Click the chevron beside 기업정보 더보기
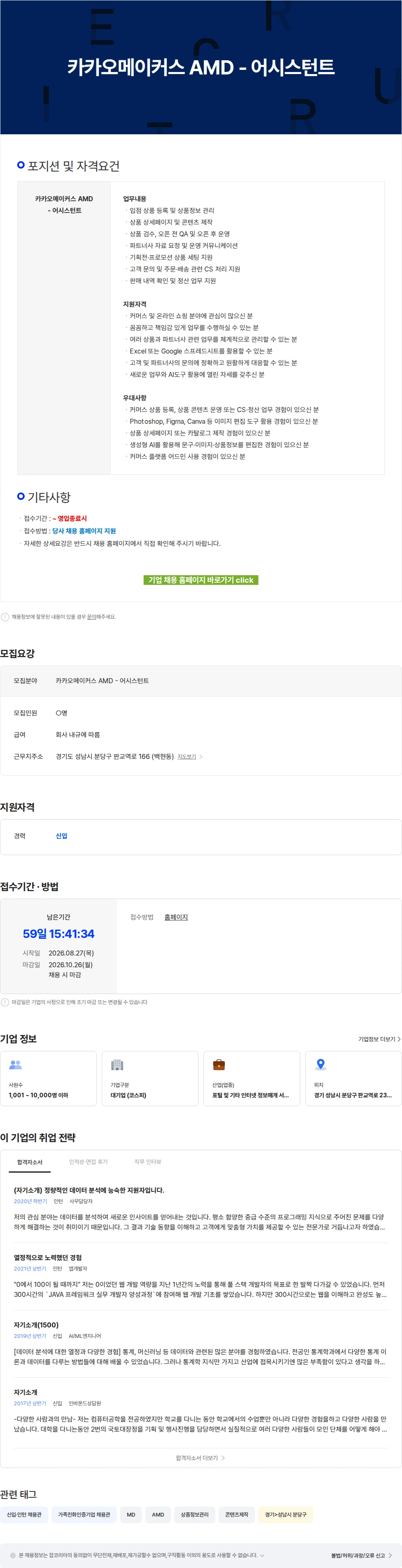Viewport: 402px width, 1568px height. (399, 1039)
